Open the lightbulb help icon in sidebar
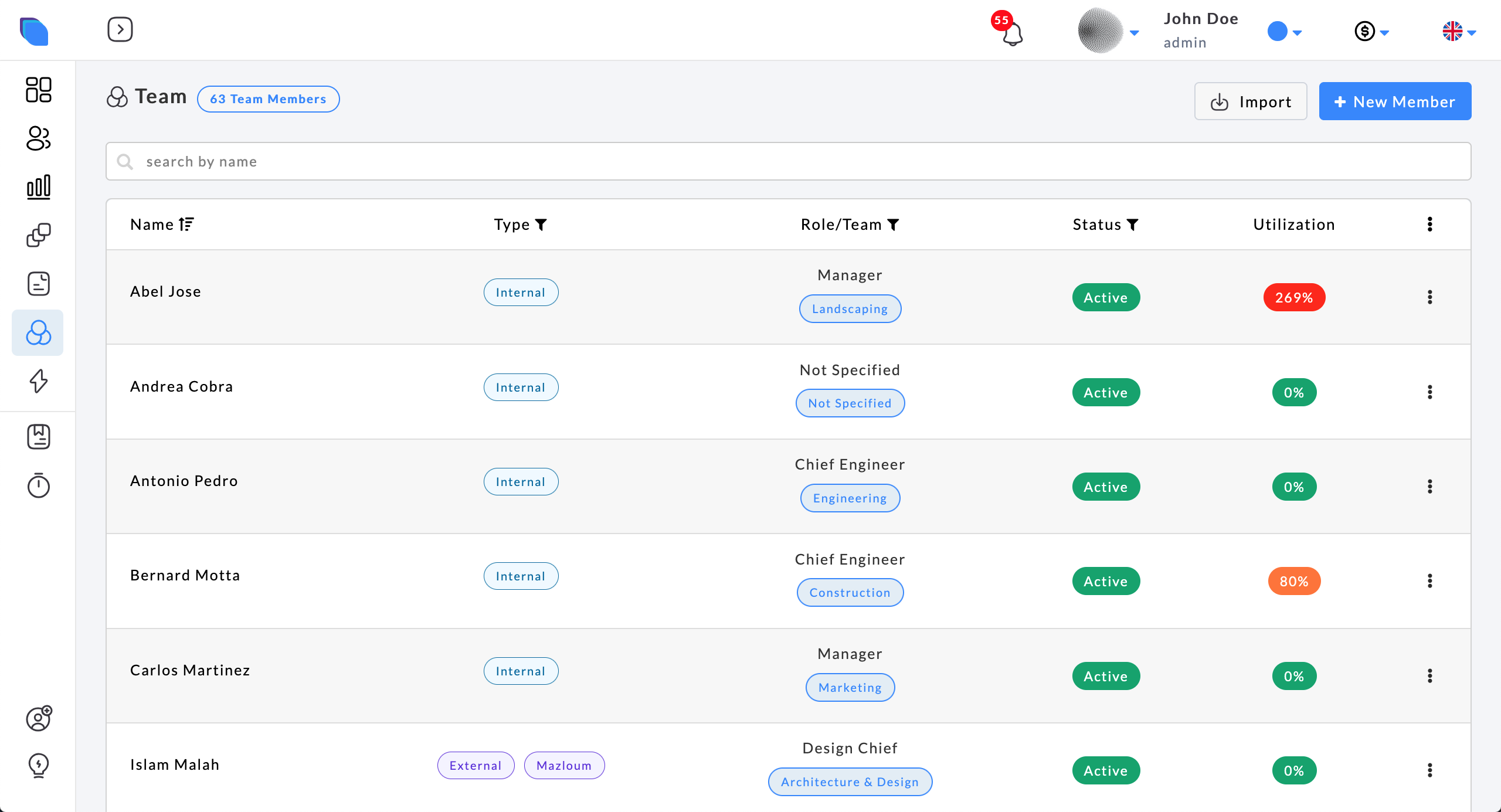 [x=39, y=765]
